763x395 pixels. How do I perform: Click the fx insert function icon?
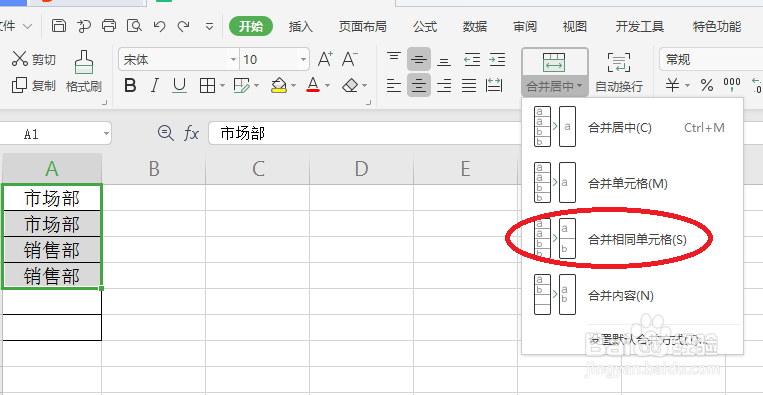tap(191, 133)
